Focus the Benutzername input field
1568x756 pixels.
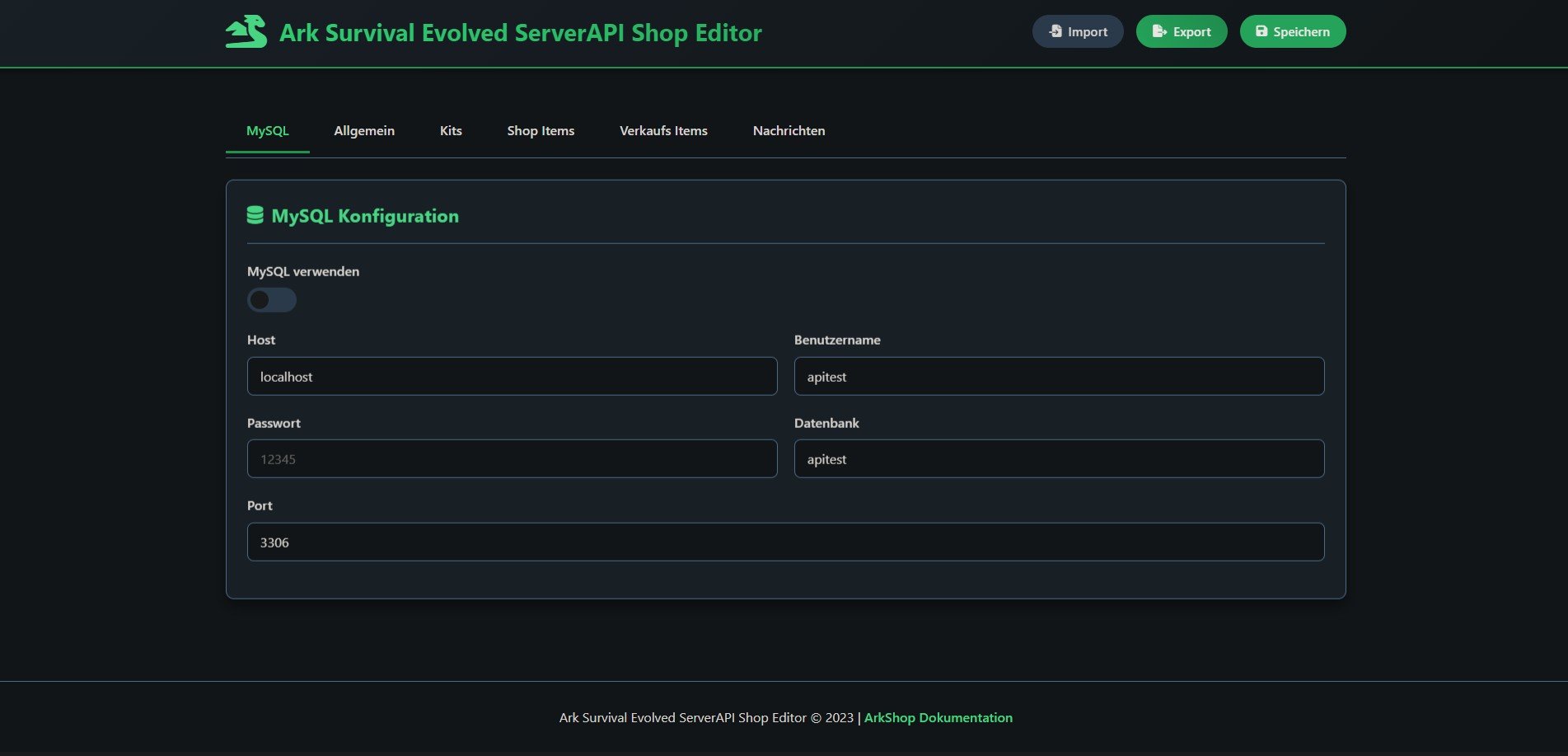click(x=1059, y=376)
